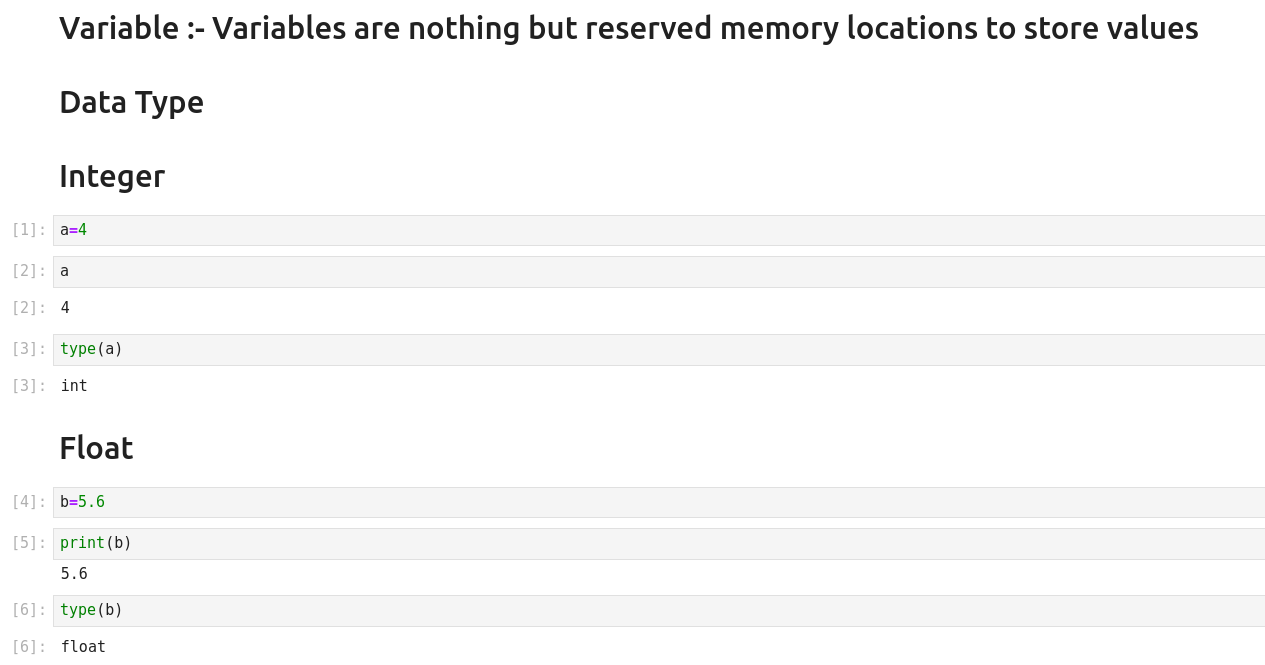Select the Data Type heading
Image resolution: width=1265 pixels, height=665 pixels.
(x=131, y=102)
